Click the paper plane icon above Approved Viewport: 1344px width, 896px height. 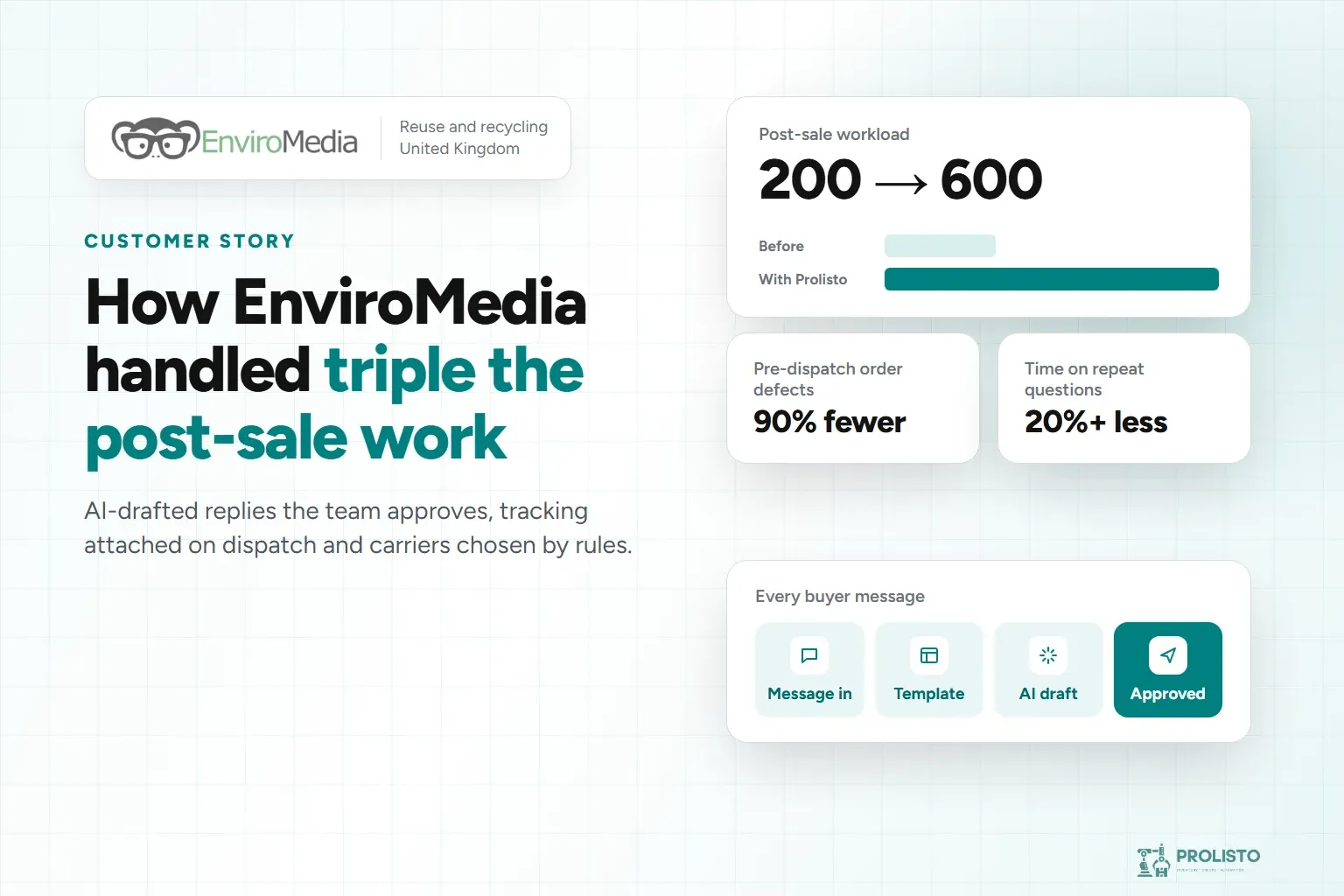(x=1168, y=655)
